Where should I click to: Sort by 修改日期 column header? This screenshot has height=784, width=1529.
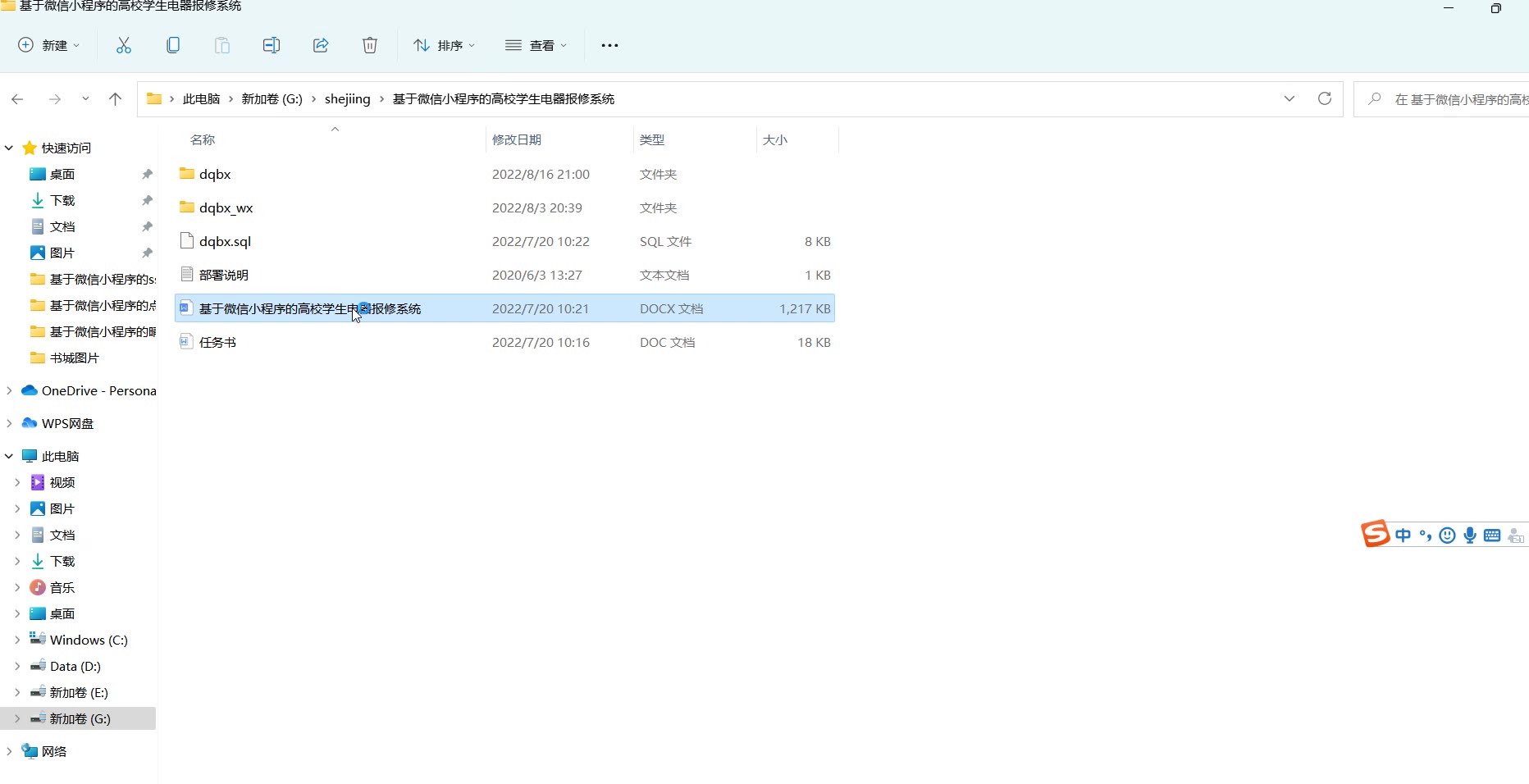517,139
